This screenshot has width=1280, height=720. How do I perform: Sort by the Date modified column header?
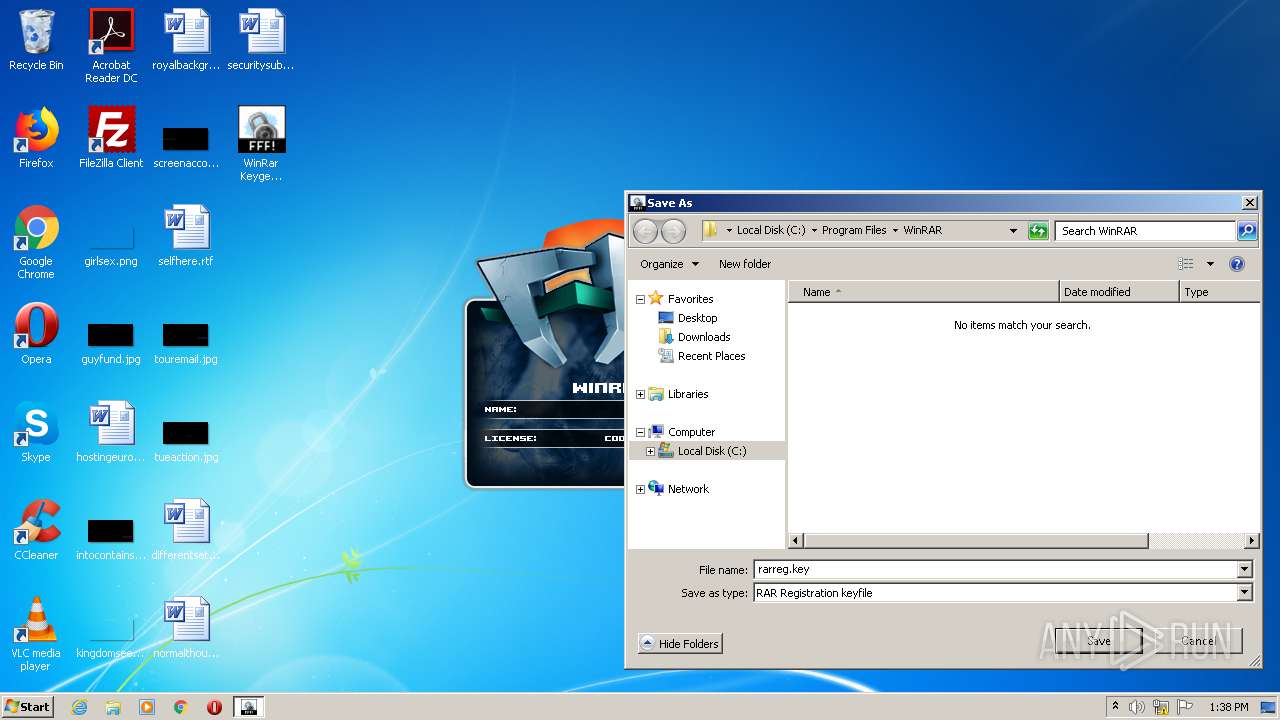(x=1119, y=292)
